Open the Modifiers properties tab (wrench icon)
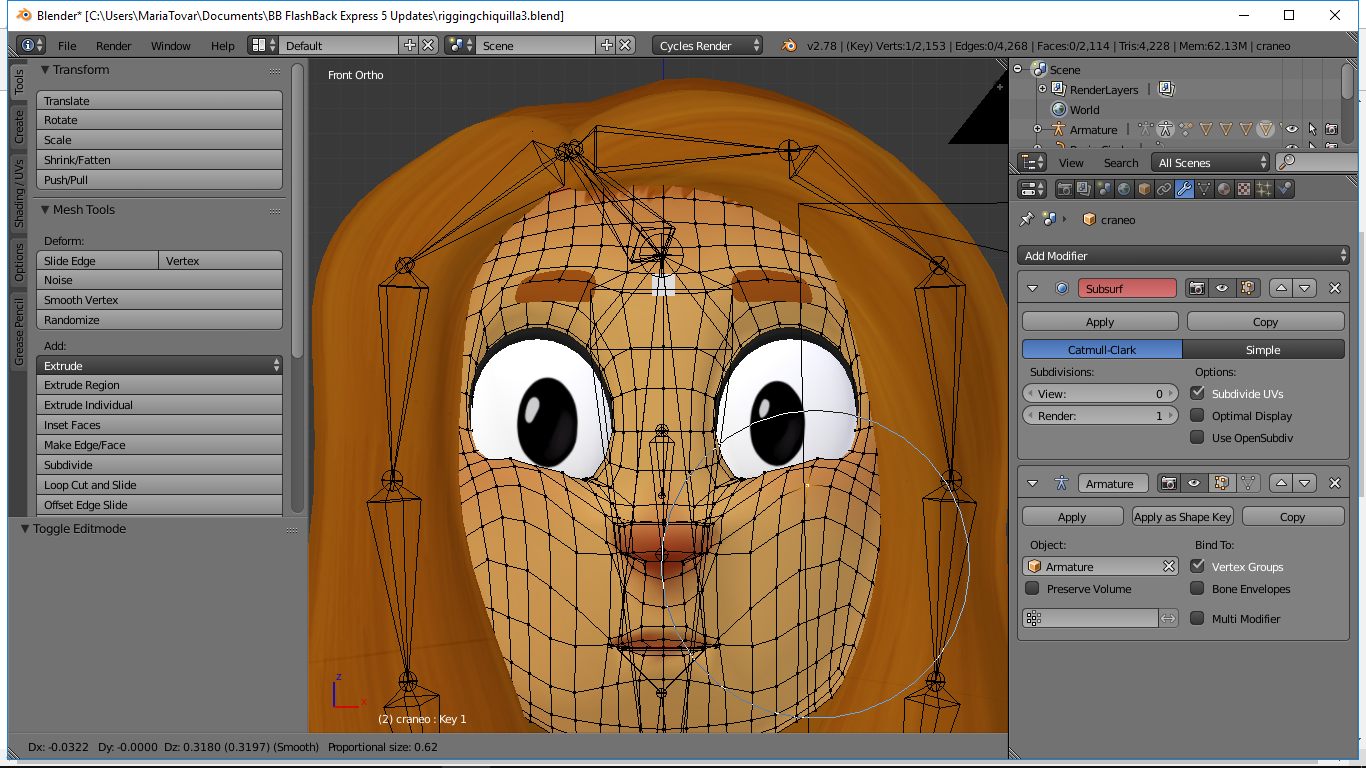1366x768 pixels. (x=1184, y=189)
